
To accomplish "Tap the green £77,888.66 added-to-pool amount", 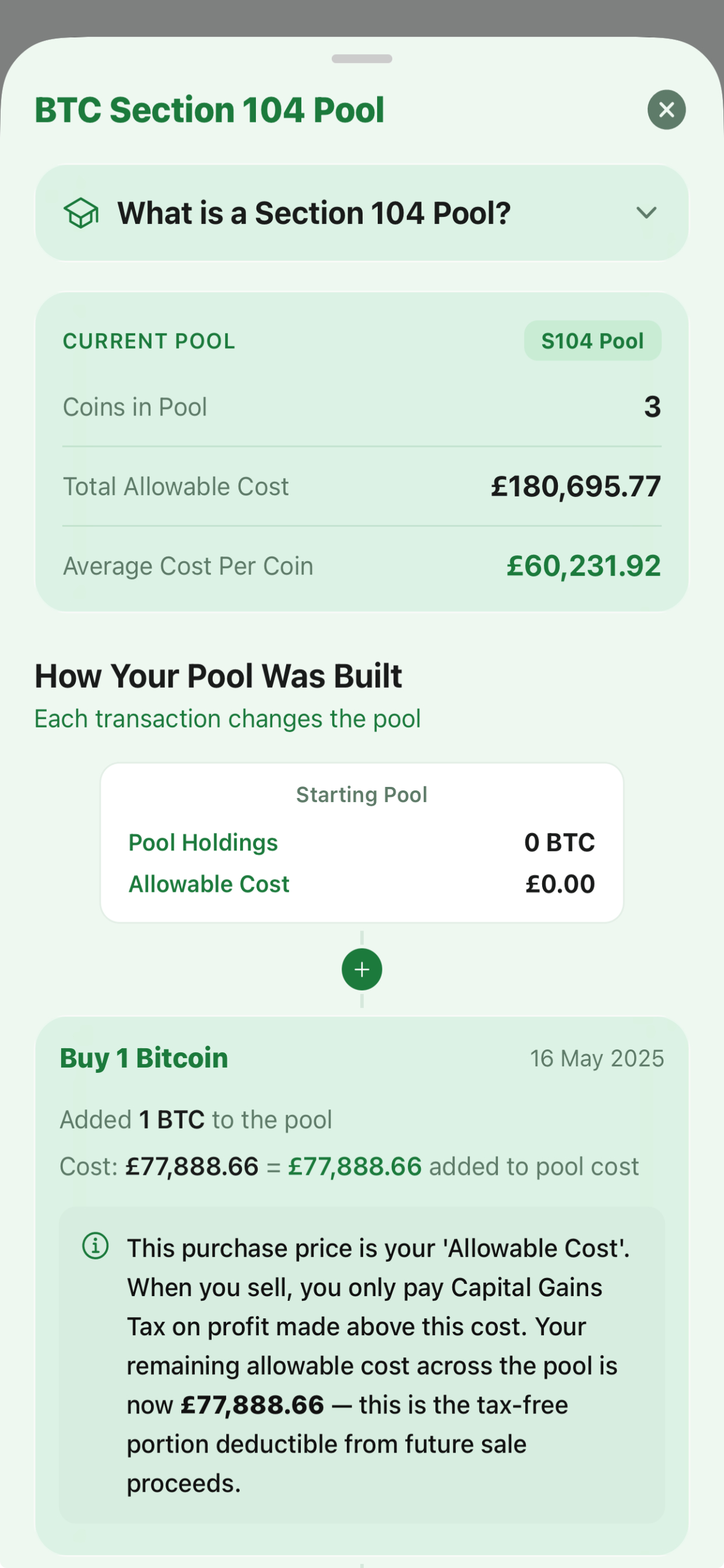I will click(354, 1167).
